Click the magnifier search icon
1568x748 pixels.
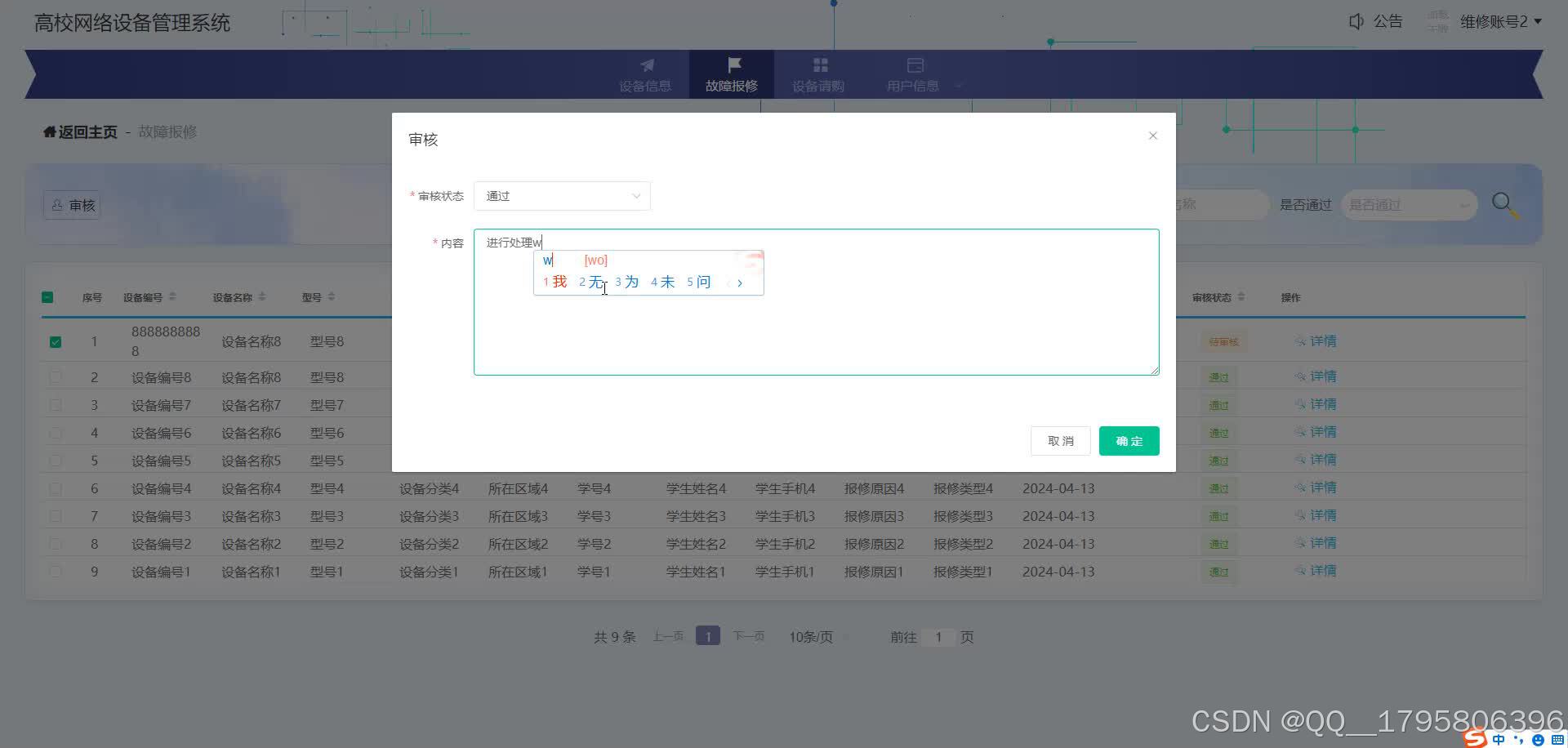pos(1504,204)
